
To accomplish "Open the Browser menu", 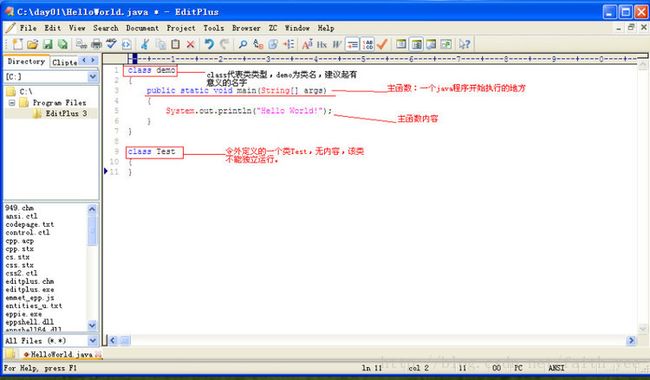I will 246,28.
